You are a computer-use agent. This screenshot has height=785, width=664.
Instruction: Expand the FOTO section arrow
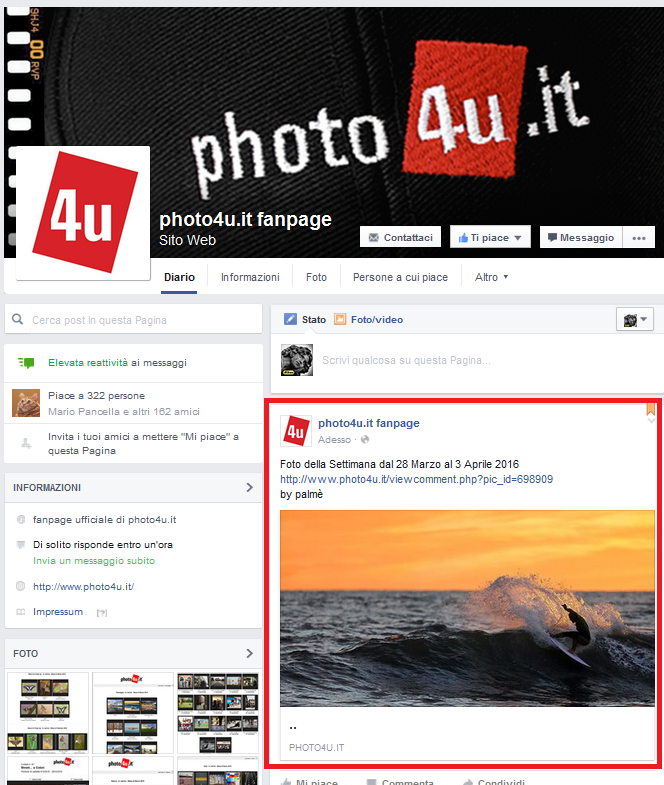(x=249, y=654)
